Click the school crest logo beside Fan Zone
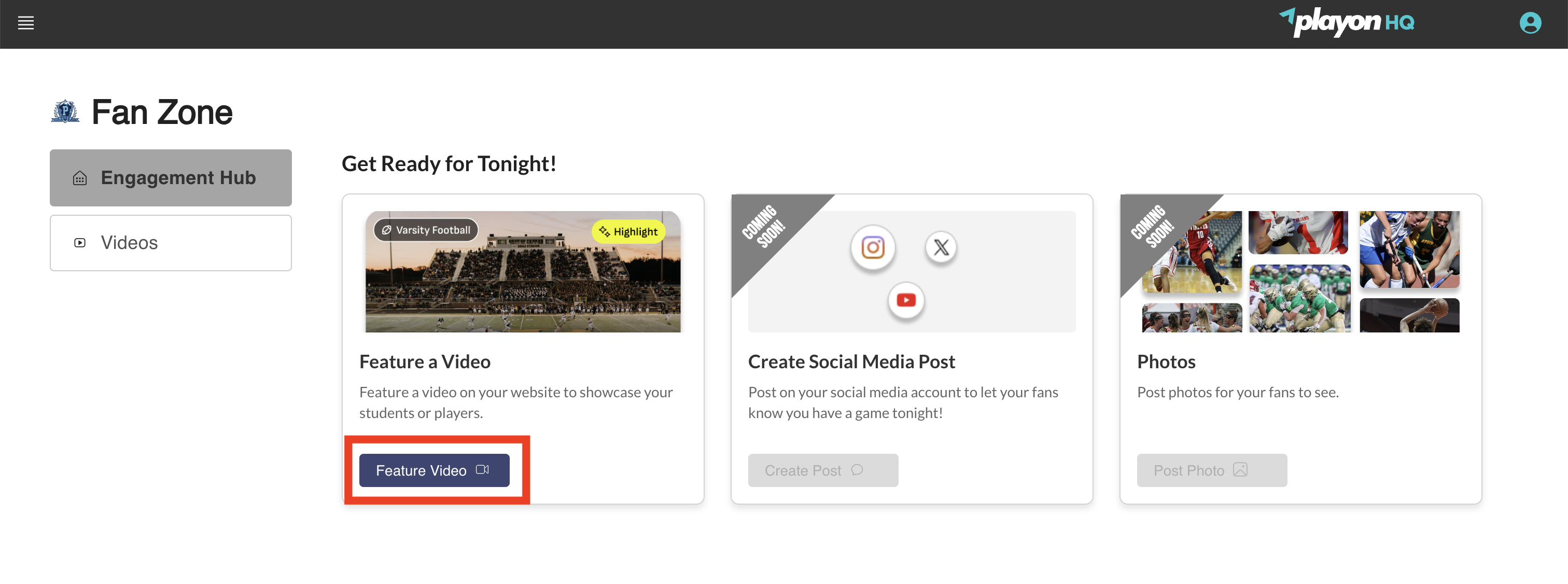Image resolution: width=1568 pixels, height=584 pixels. pos(65,112)
